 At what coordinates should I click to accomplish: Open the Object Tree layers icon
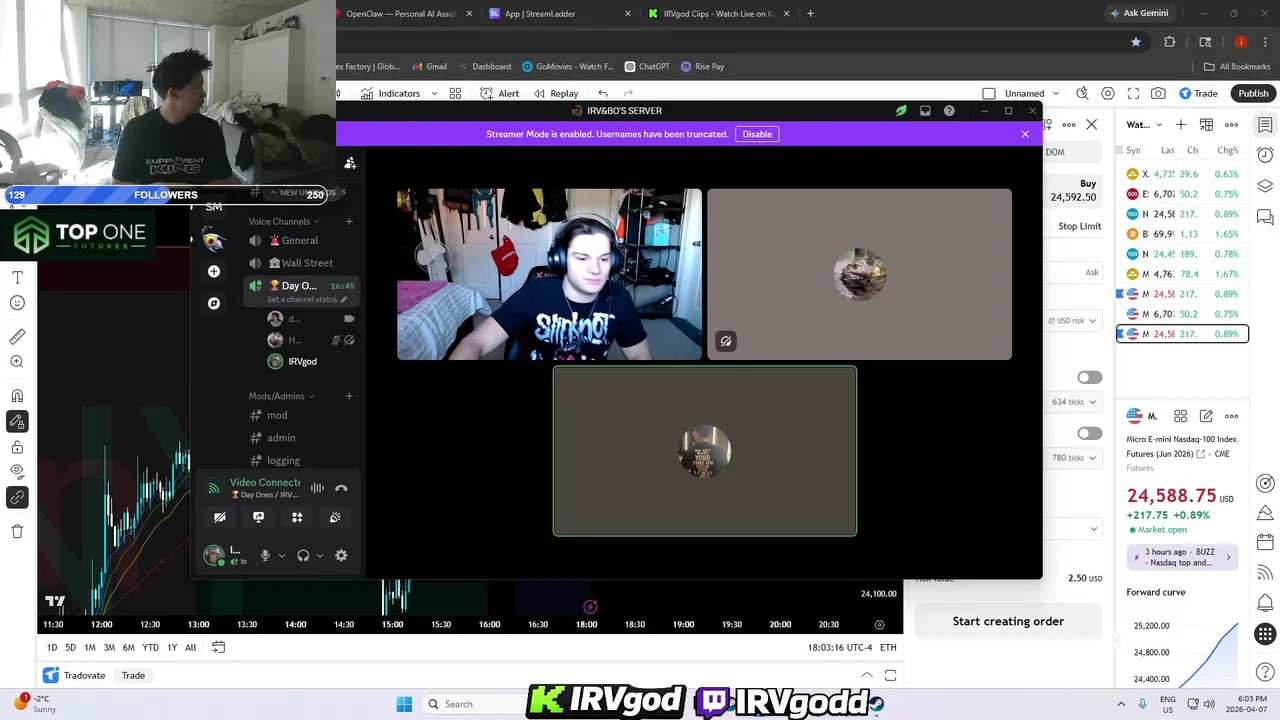[1265, 186]
